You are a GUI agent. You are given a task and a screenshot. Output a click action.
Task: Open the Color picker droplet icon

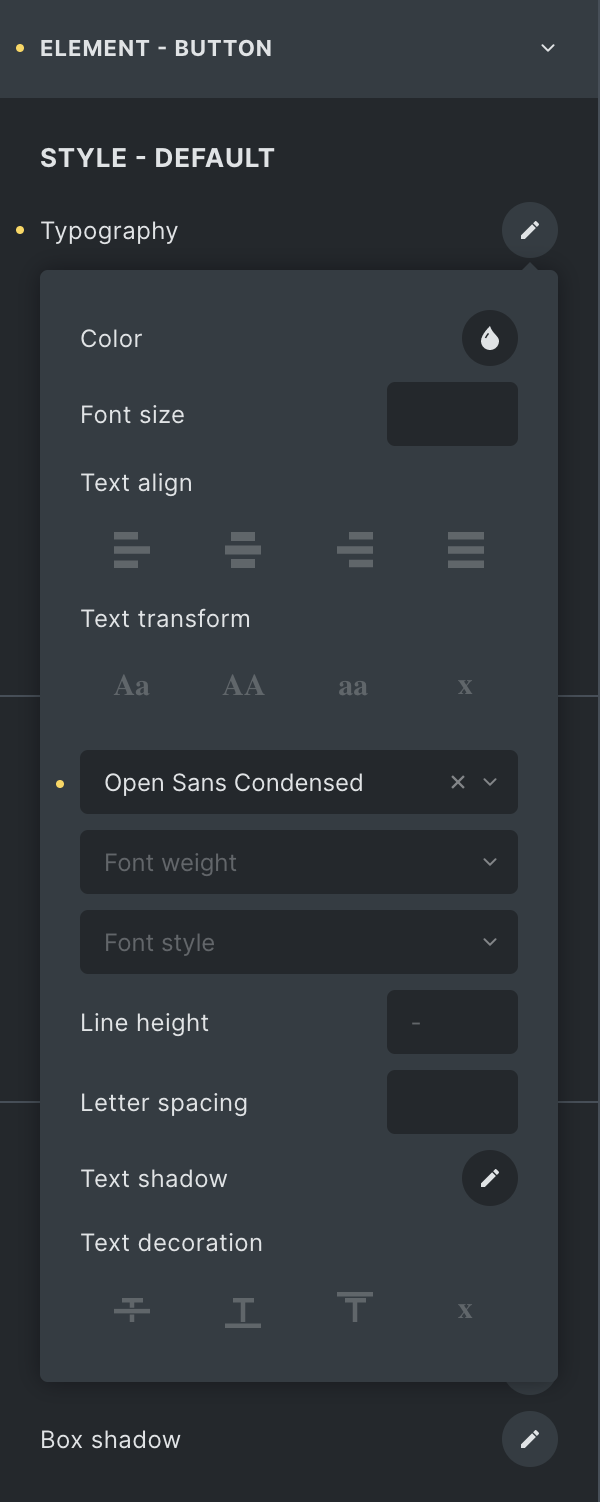pyautogui.click(x=490, y=338)
